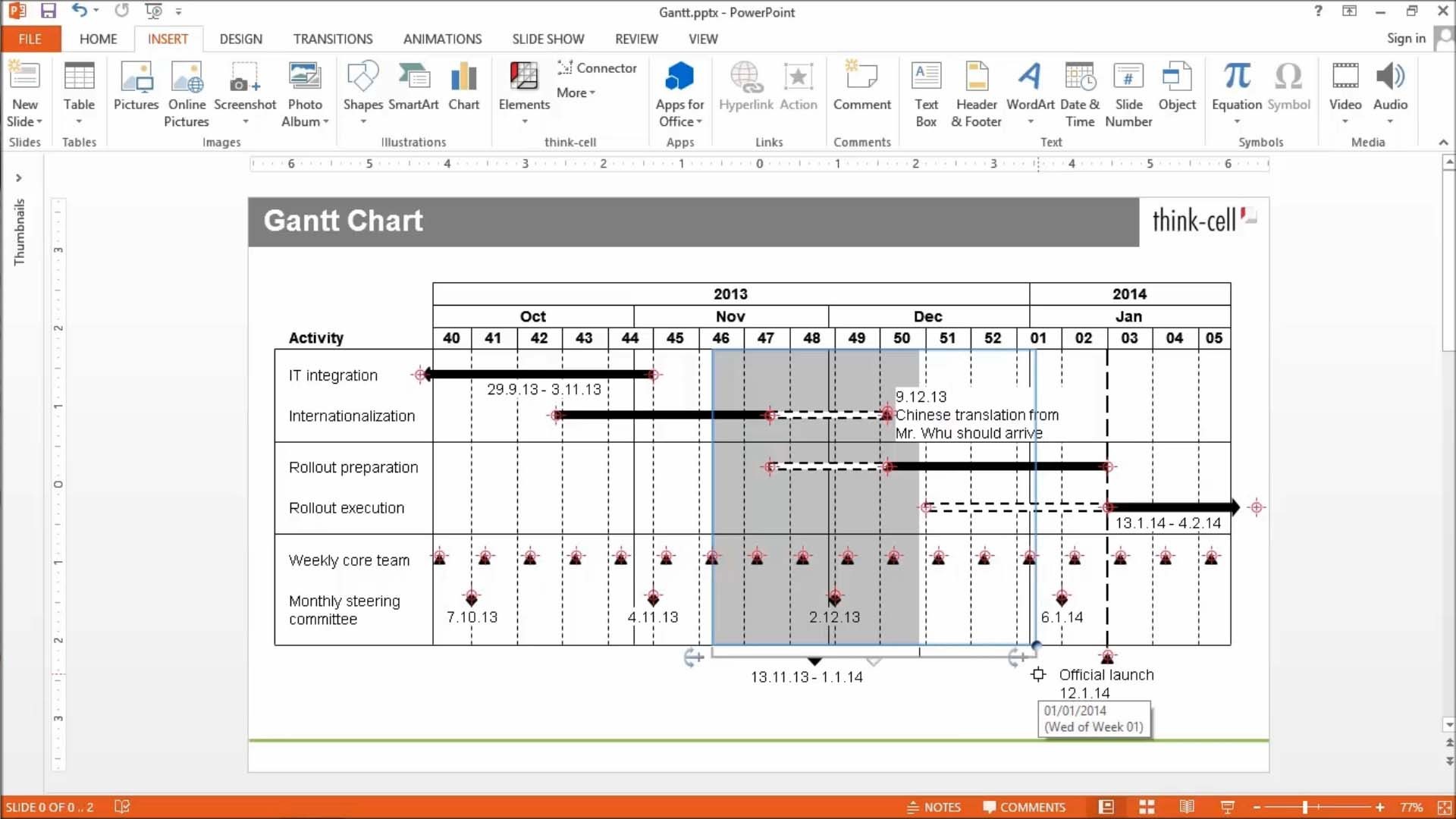Screen dimensions: 1456x819
Task: Open Customize Quick Access Toolbar dropdown
Action: tap(178, 11)
